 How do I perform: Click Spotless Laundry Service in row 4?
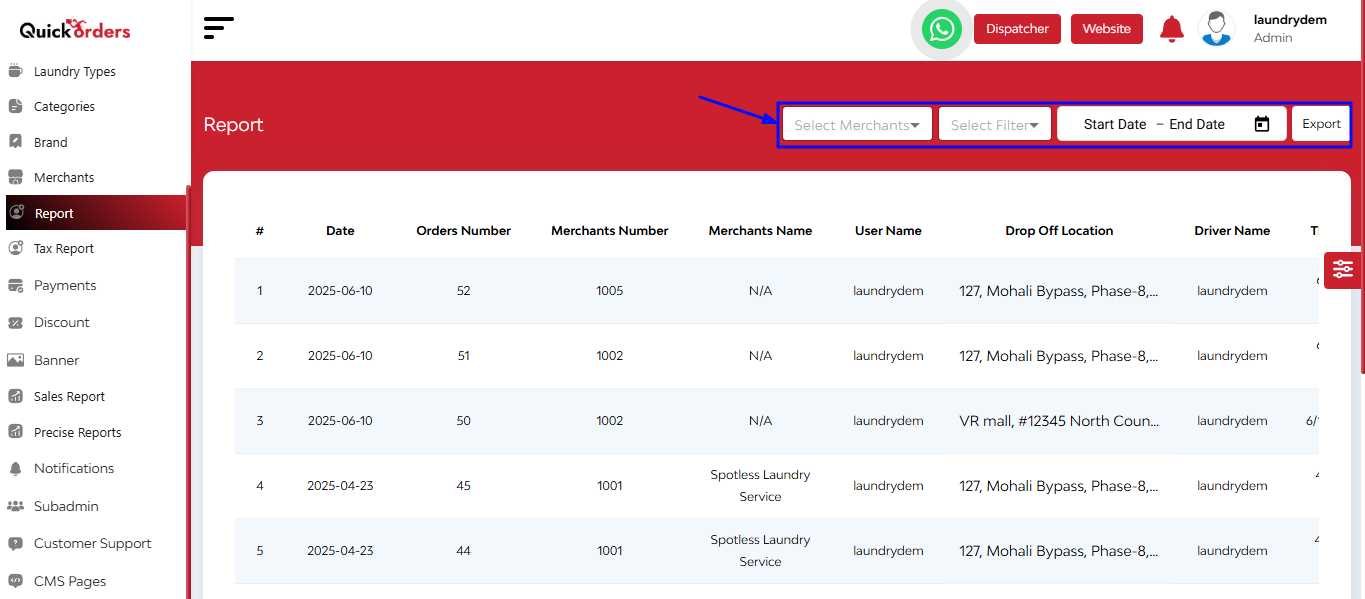point(760,486)
